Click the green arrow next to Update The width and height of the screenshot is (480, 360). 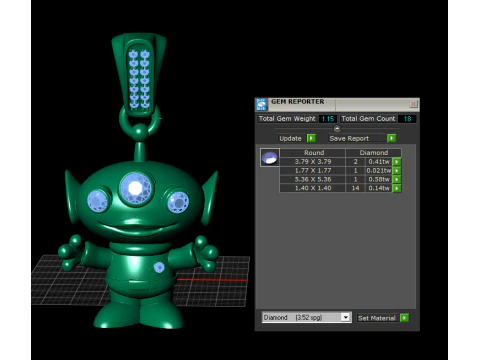point(311,138)
